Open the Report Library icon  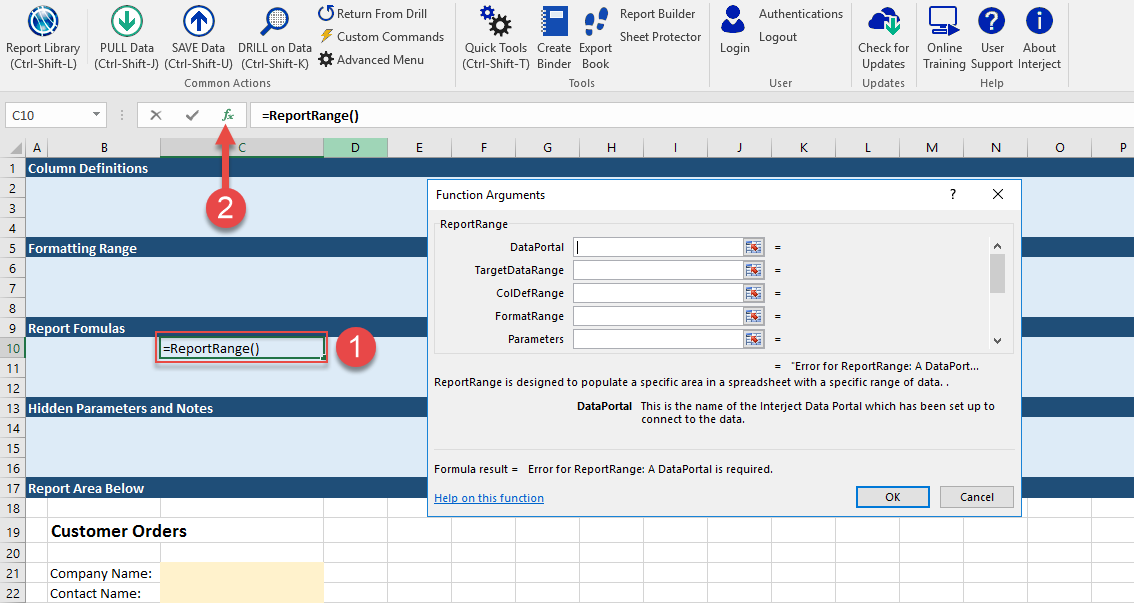coord(43,22)
